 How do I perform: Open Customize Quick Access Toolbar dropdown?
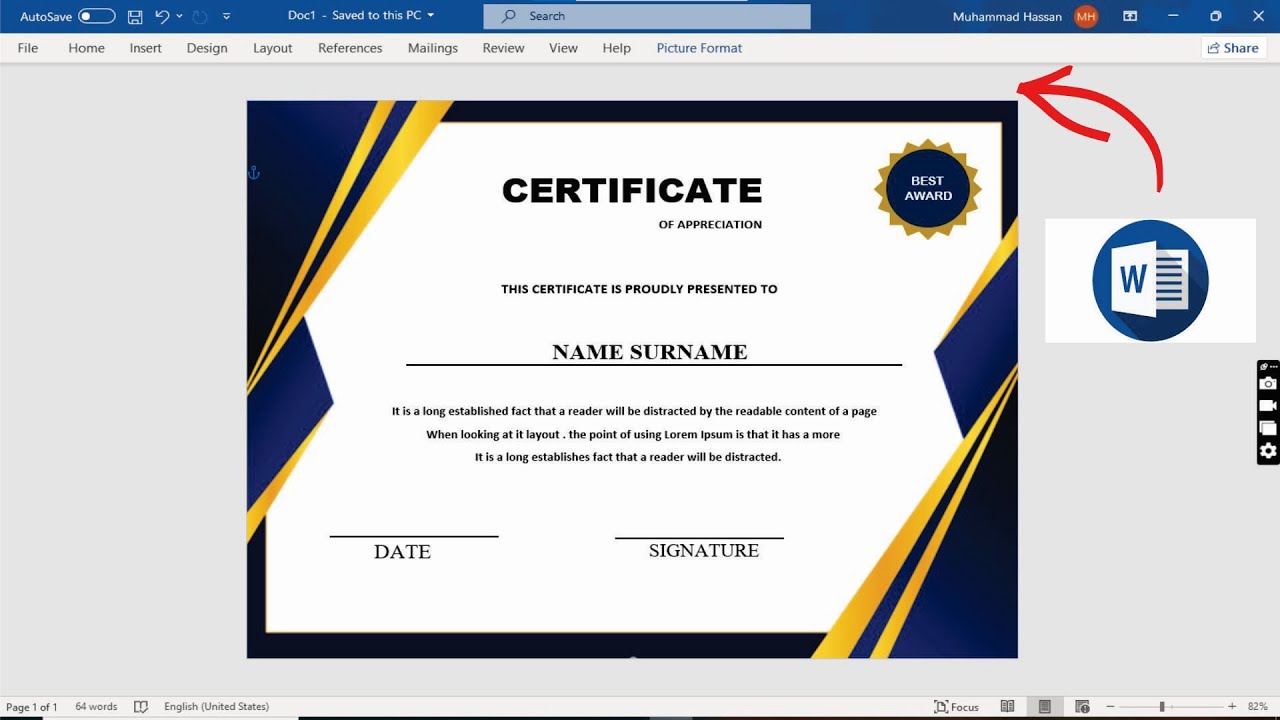point(226,16)
